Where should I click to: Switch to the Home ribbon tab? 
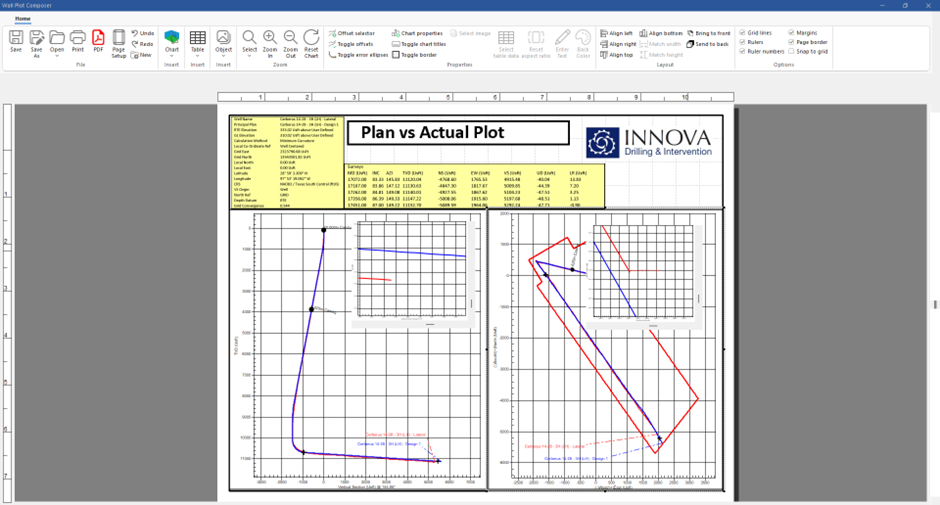click(x=22, y=19)
